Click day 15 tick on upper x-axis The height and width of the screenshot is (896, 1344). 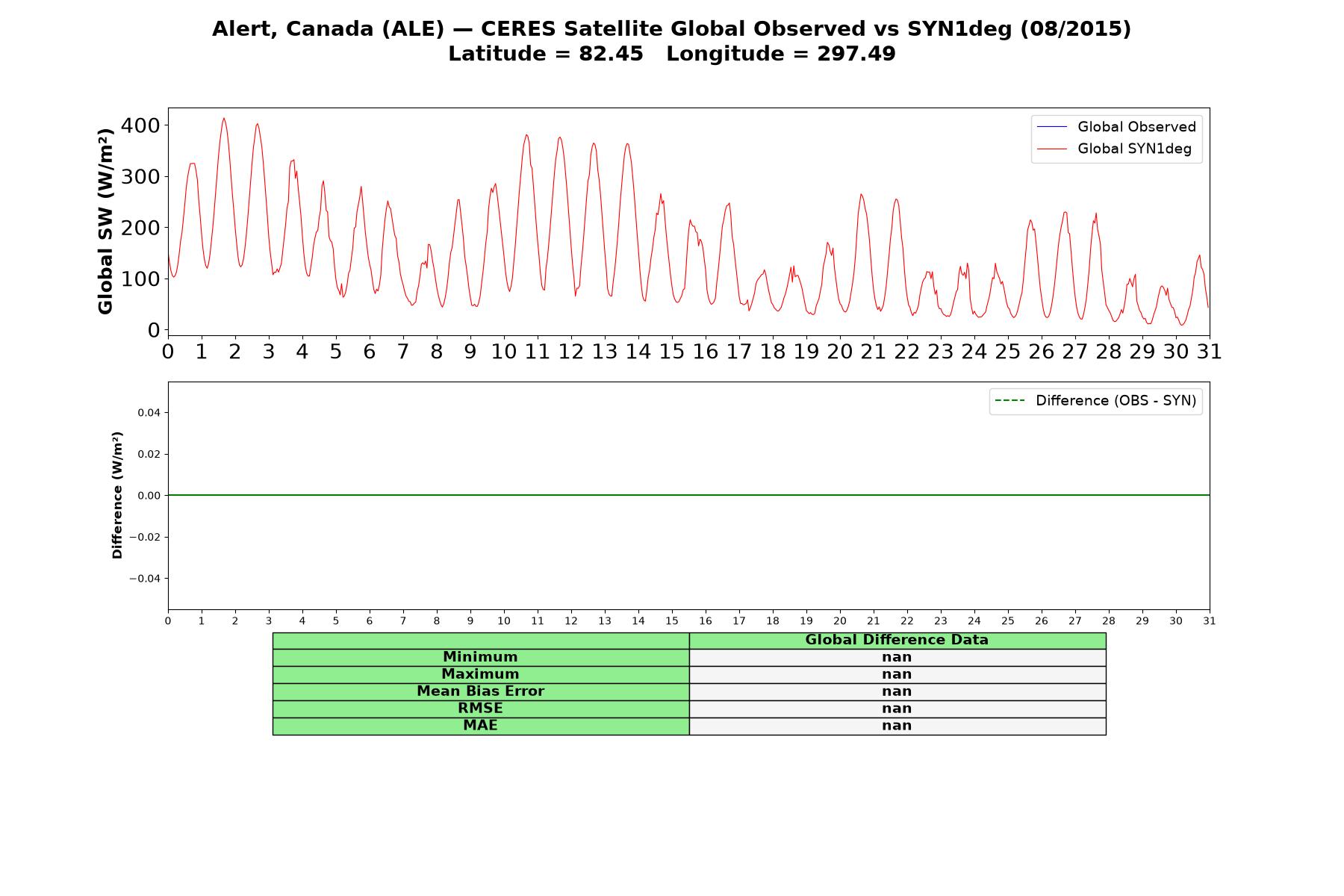coord(672,352)
